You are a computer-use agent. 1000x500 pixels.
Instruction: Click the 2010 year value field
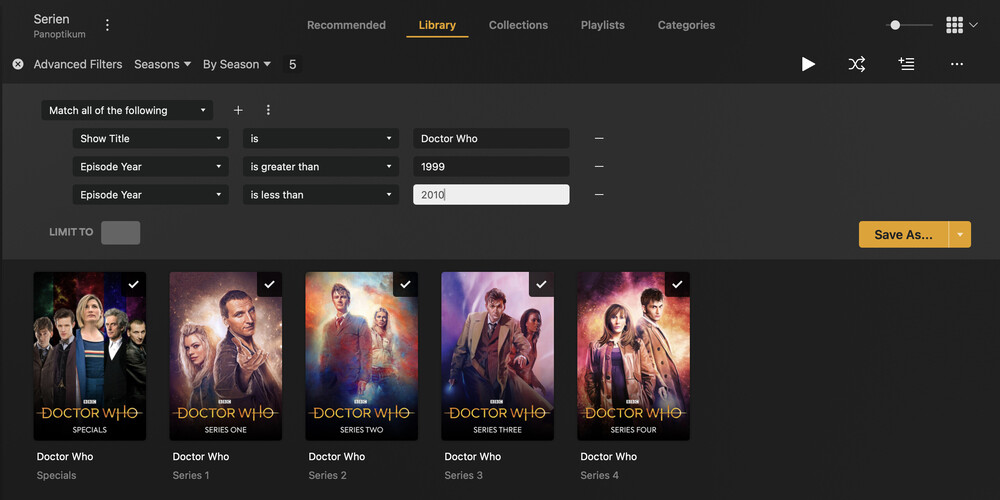(x=491, y=195)
